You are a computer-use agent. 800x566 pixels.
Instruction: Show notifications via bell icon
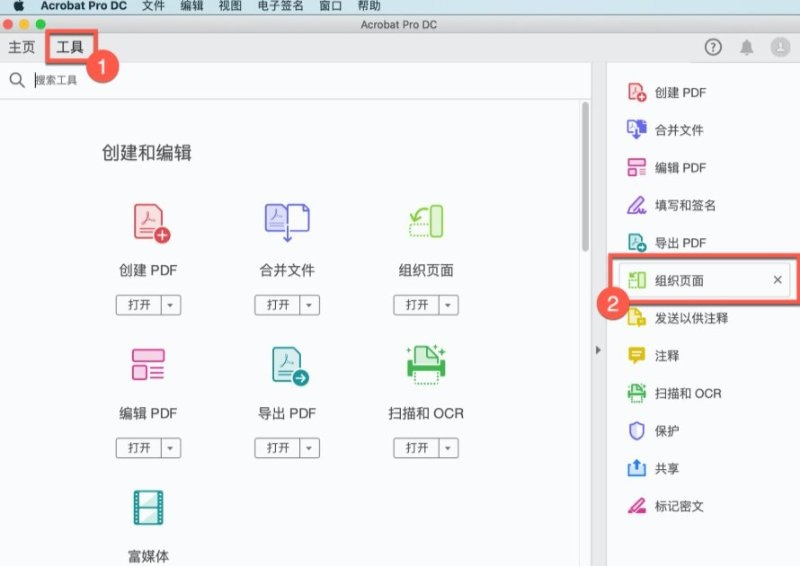tap(746, 47)
